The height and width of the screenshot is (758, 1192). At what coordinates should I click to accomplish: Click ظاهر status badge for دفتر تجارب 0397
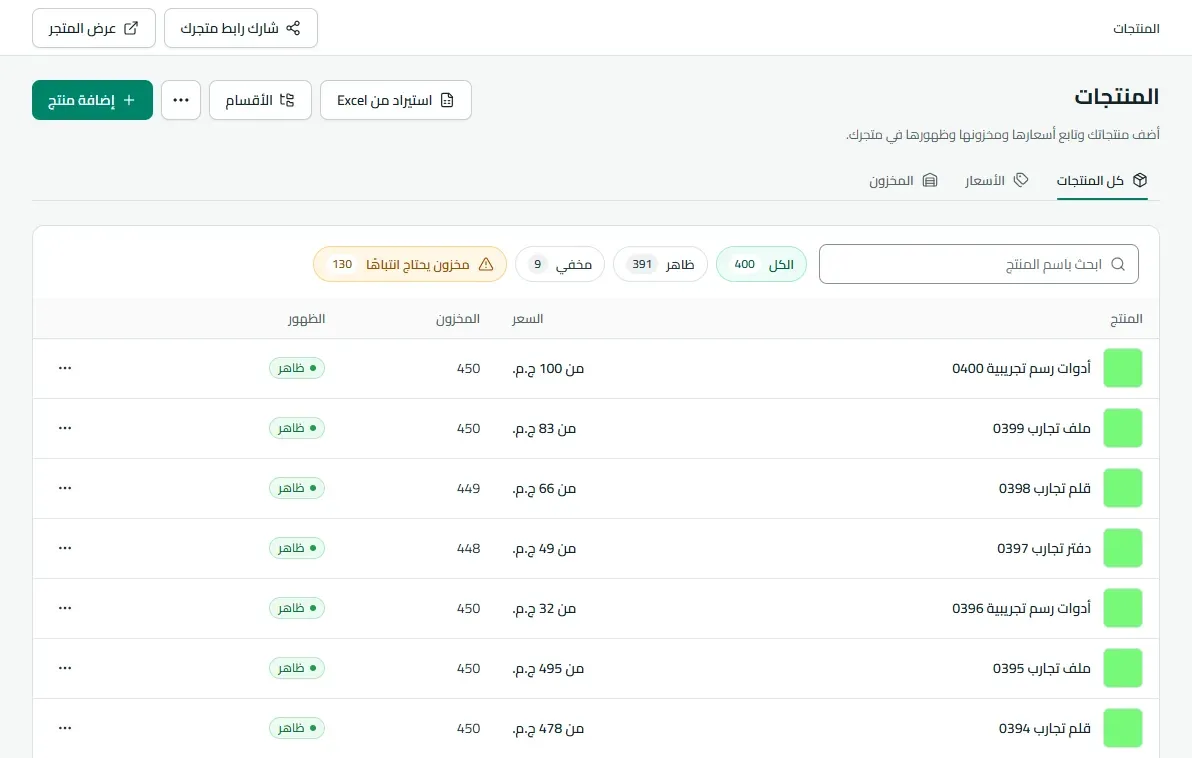pos(296,548)
